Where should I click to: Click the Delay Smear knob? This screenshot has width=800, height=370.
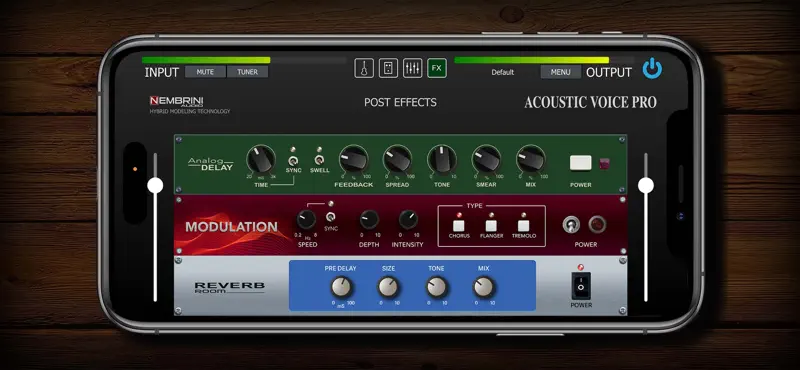(486, 159)
